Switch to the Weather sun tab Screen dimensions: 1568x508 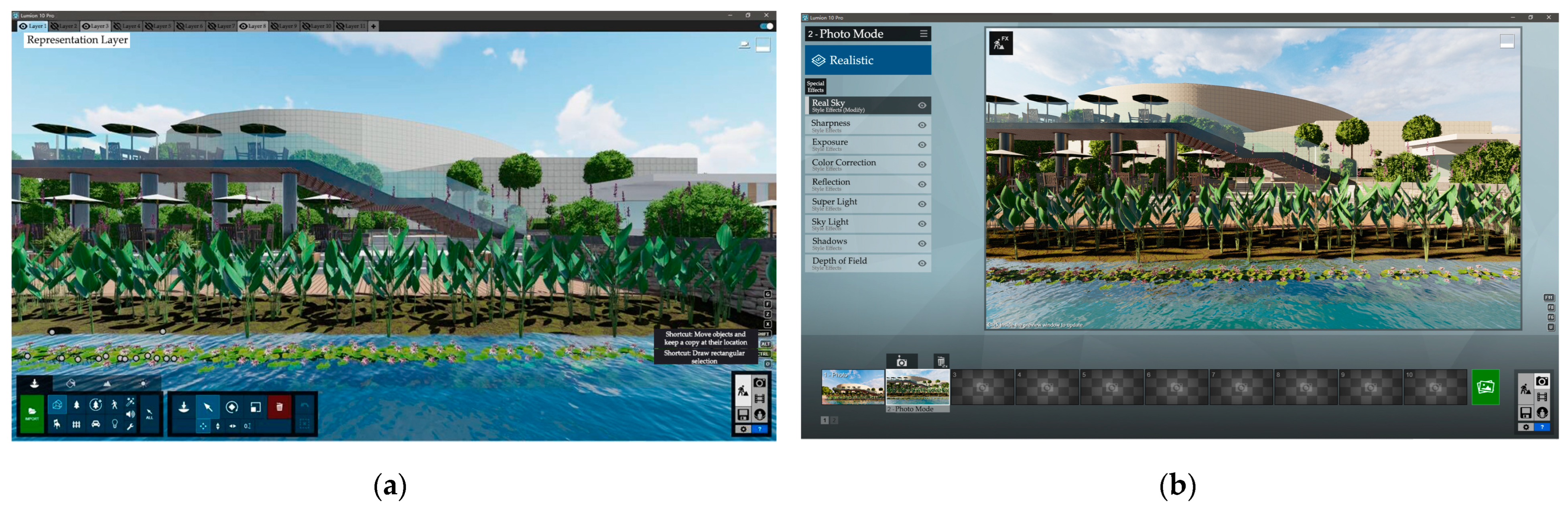(143, 384)
